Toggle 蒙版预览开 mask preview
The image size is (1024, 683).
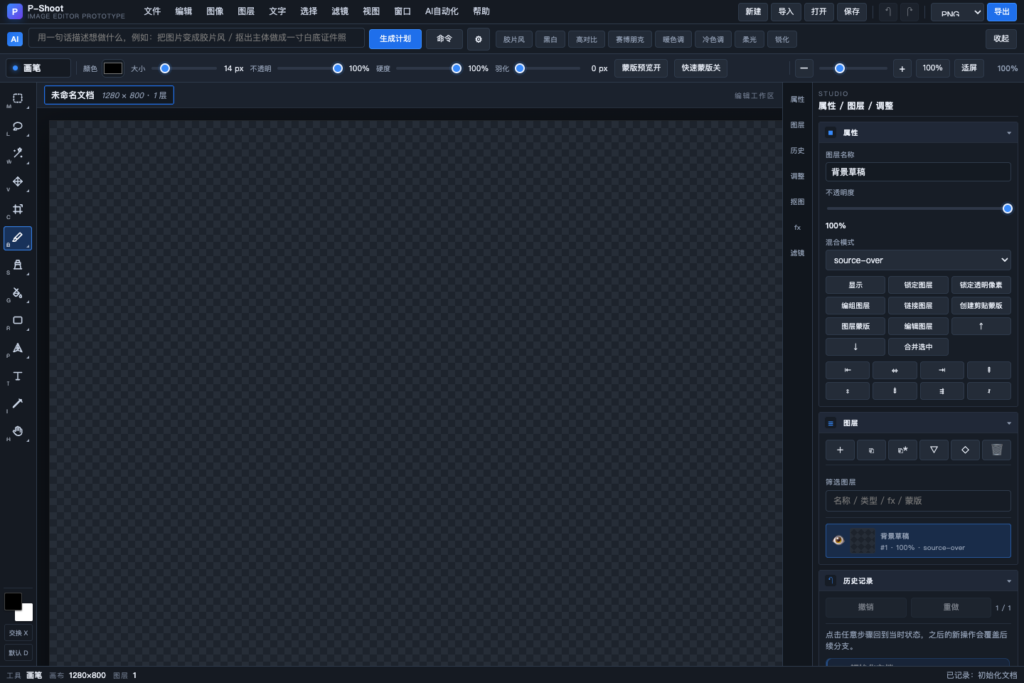[641, 68]
